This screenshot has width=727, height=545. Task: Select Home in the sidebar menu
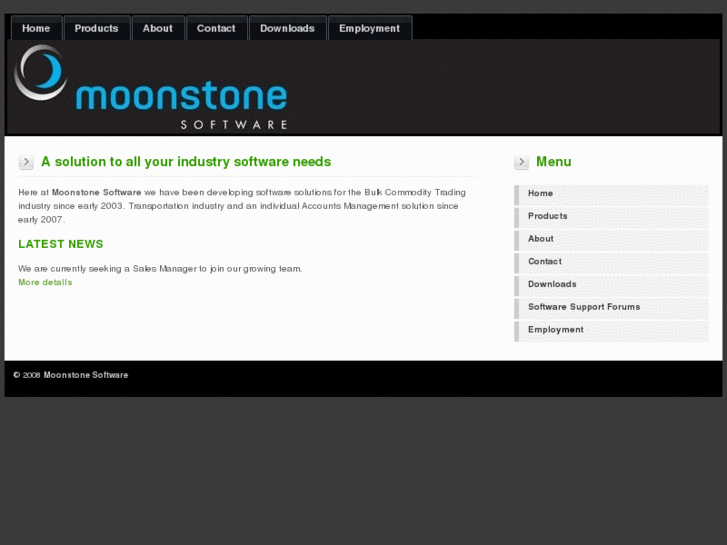point(611,195)
